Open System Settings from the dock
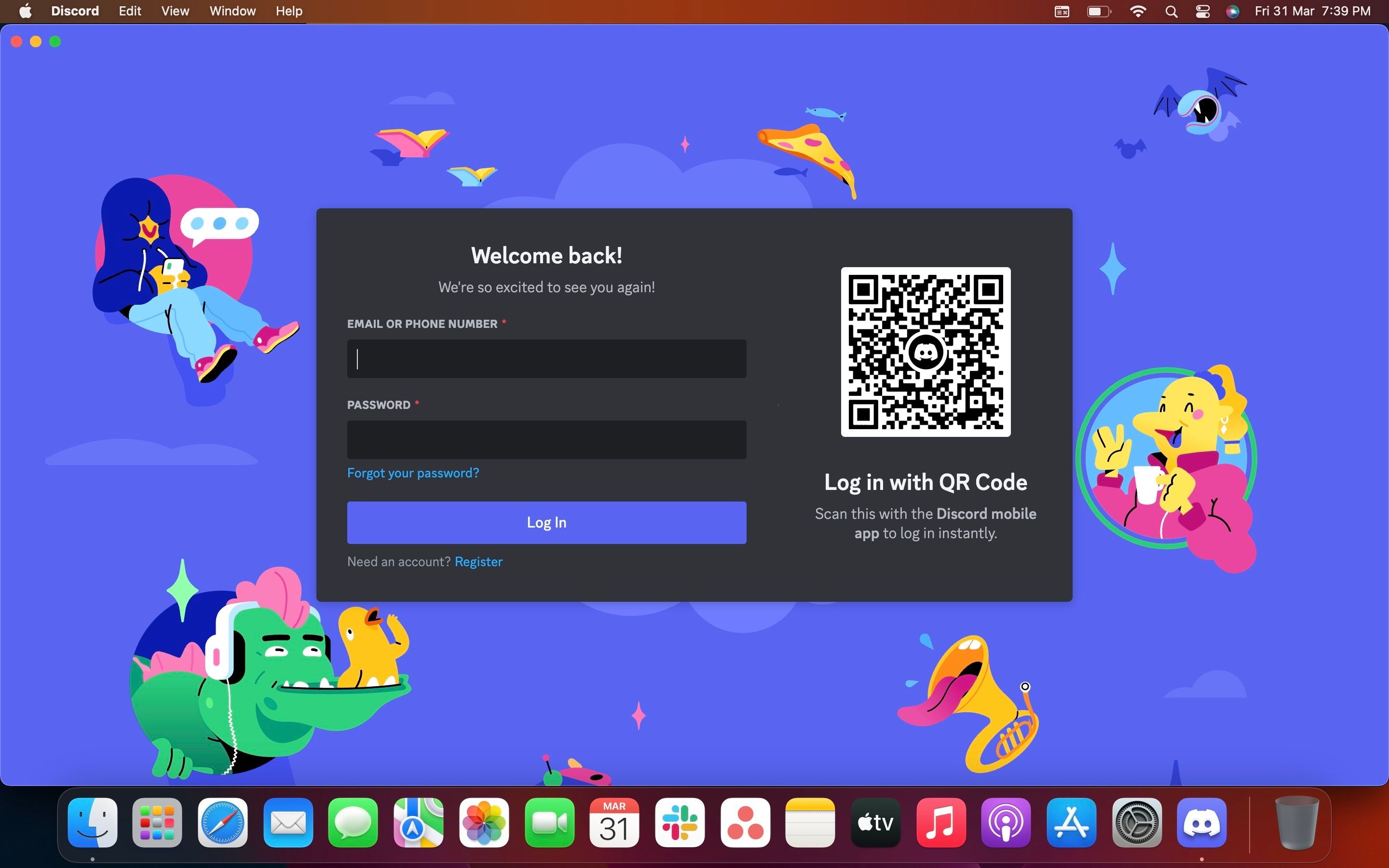The image size is (1389, 868). coord(1136,822)
